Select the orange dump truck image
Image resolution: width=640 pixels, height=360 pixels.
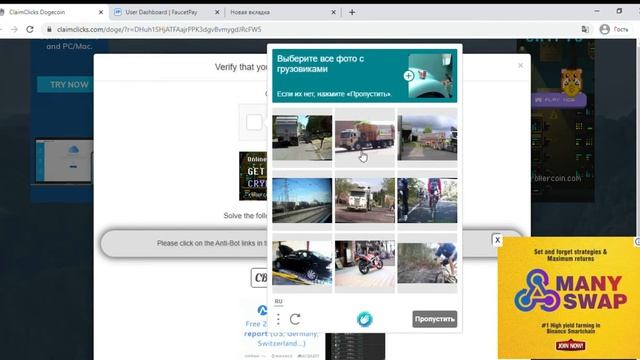click(x=364, y=138)
